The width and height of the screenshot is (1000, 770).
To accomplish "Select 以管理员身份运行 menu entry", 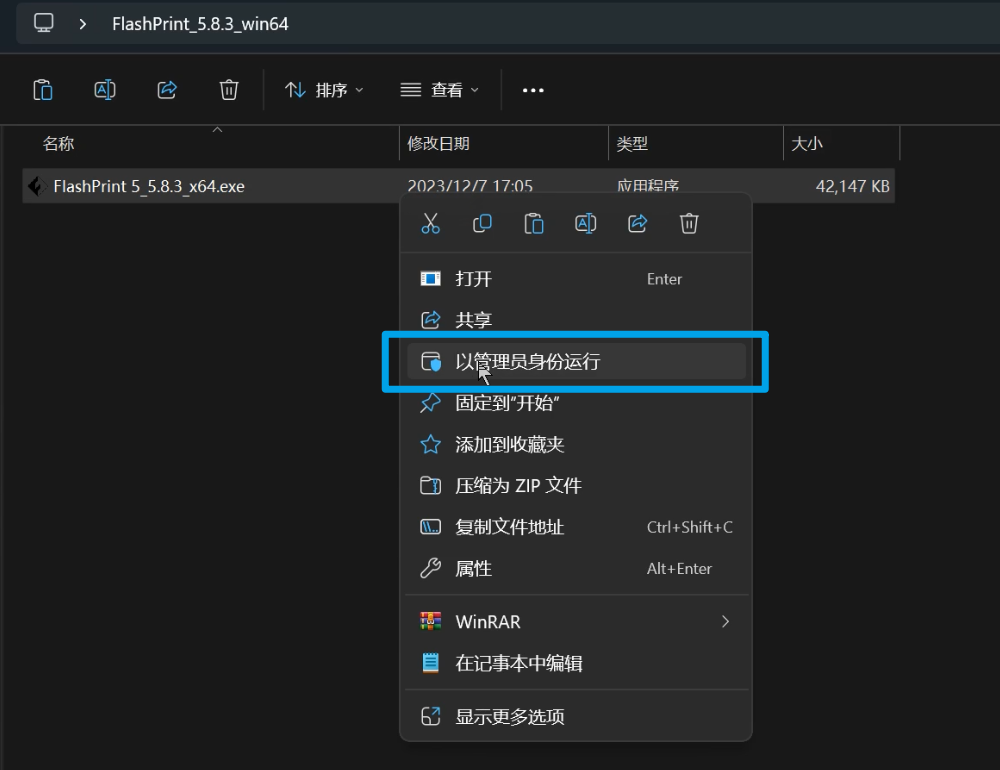I will click(577, 362).
